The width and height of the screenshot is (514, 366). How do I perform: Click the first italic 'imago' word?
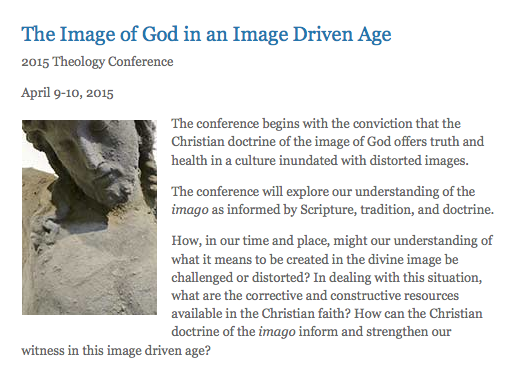click(x=190, y=210)
